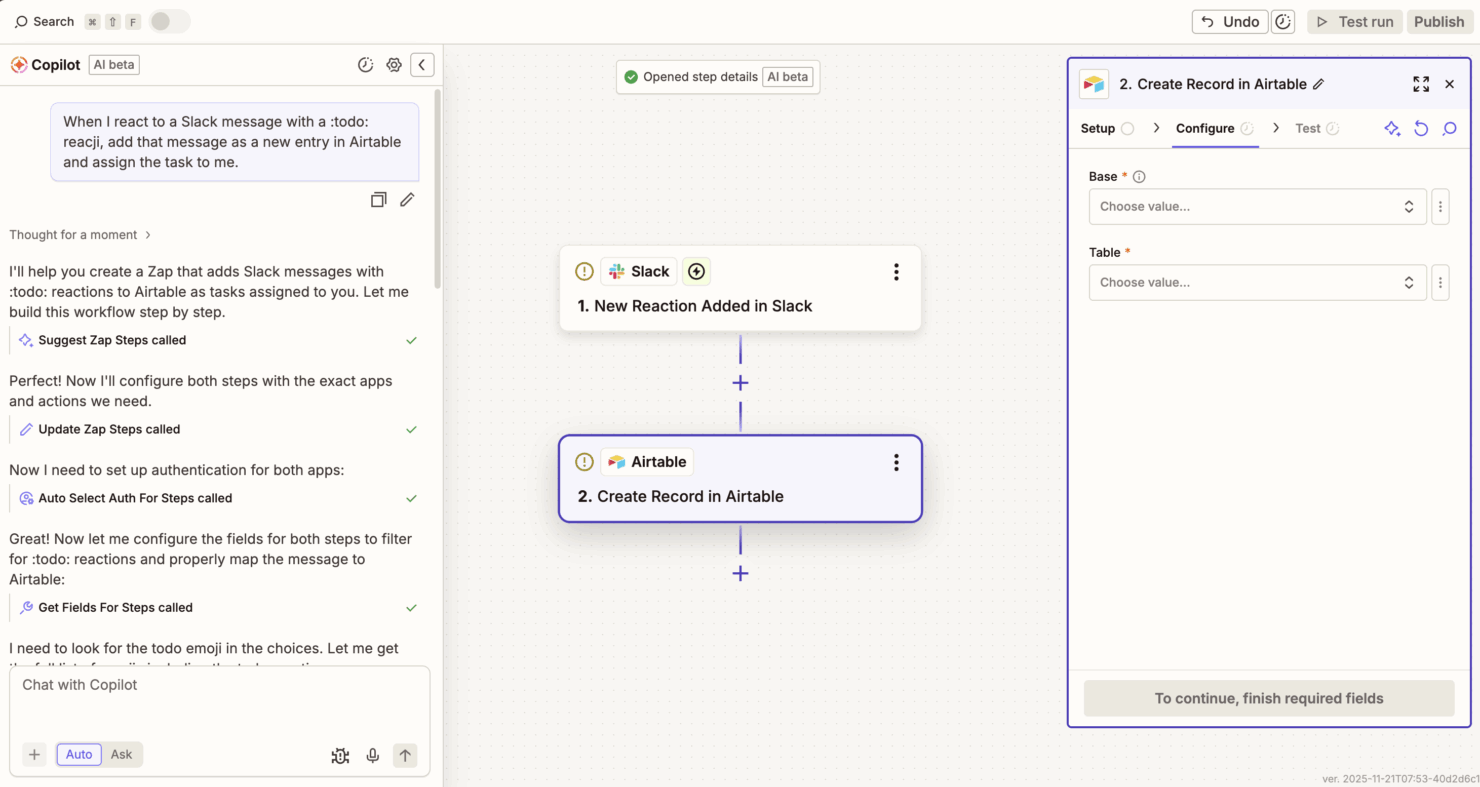Rename step using the pencil icon
This screenshot has width=1480, height=787.
coord(1319,84)
